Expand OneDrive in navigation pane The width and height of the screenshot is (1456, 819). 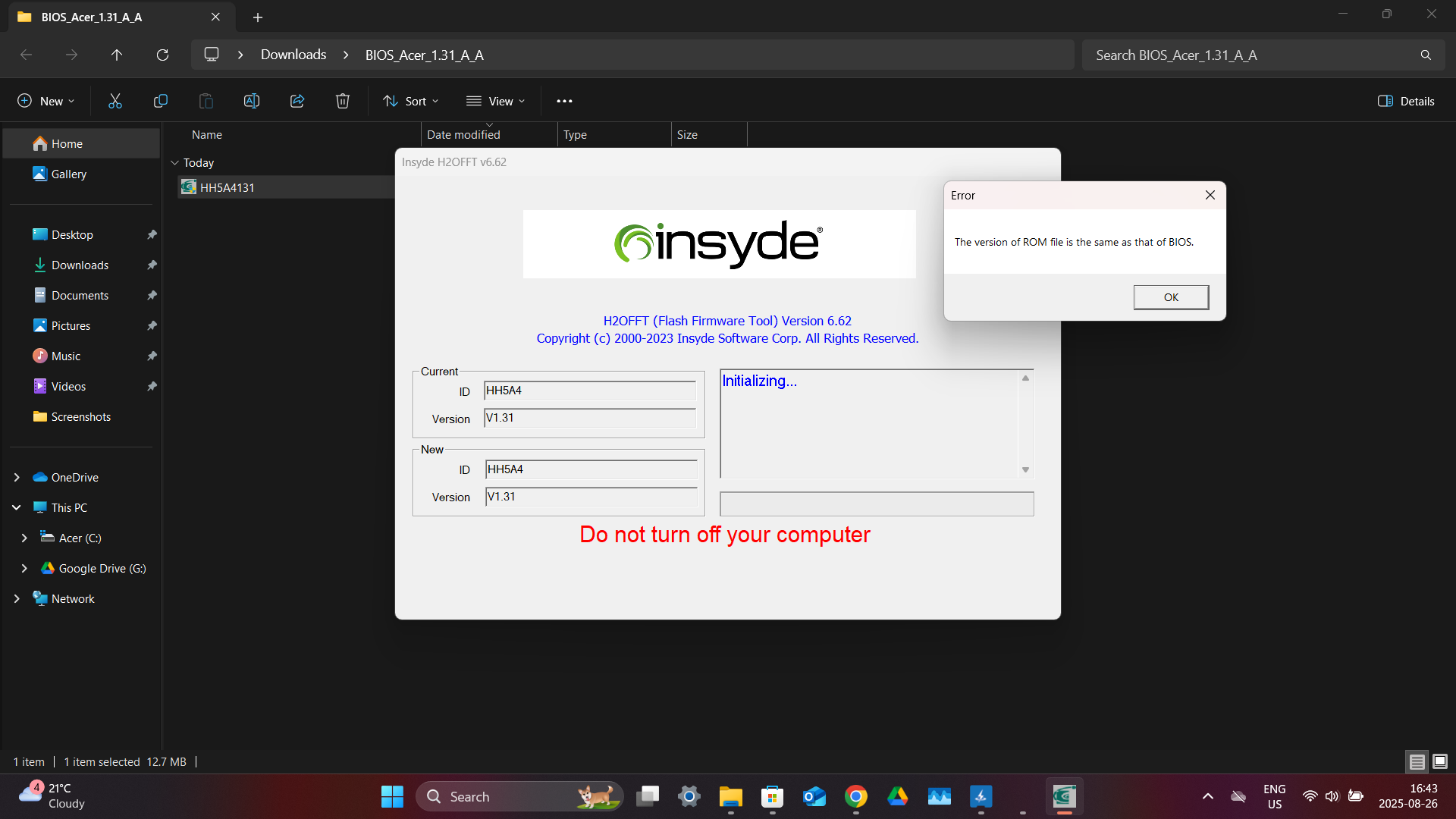click(17, 477)
